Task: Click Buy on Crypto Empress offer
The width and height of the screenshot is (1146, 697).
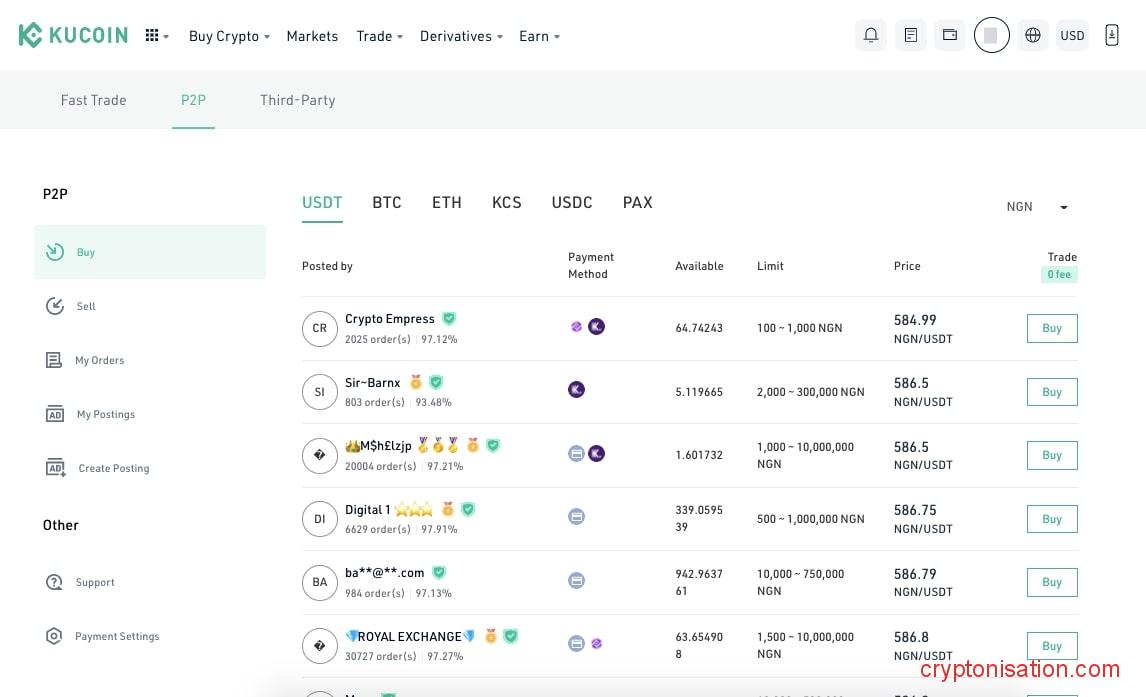Action: pyautogui.click(x=1051, y=328)
